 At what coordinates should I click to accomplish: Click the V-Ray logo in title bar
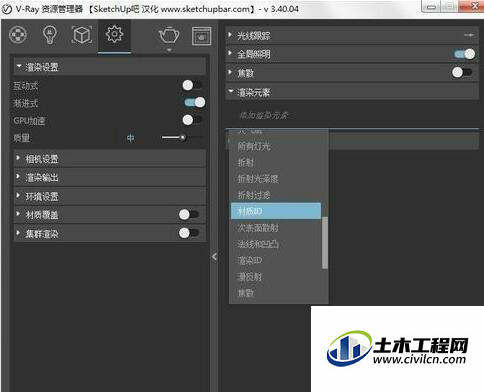click(7, 9)
